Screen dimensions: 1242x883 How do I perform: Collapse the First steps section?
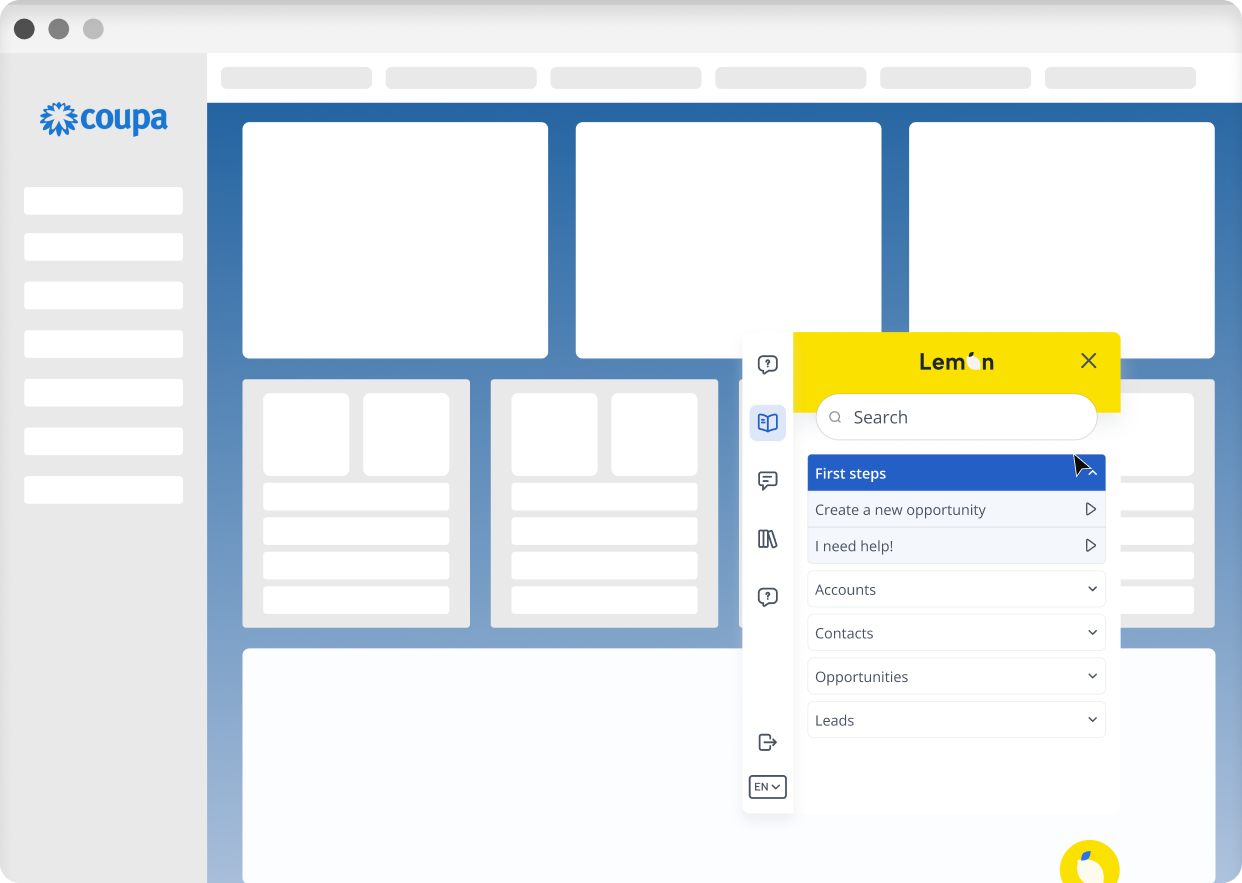click(957, 473)
